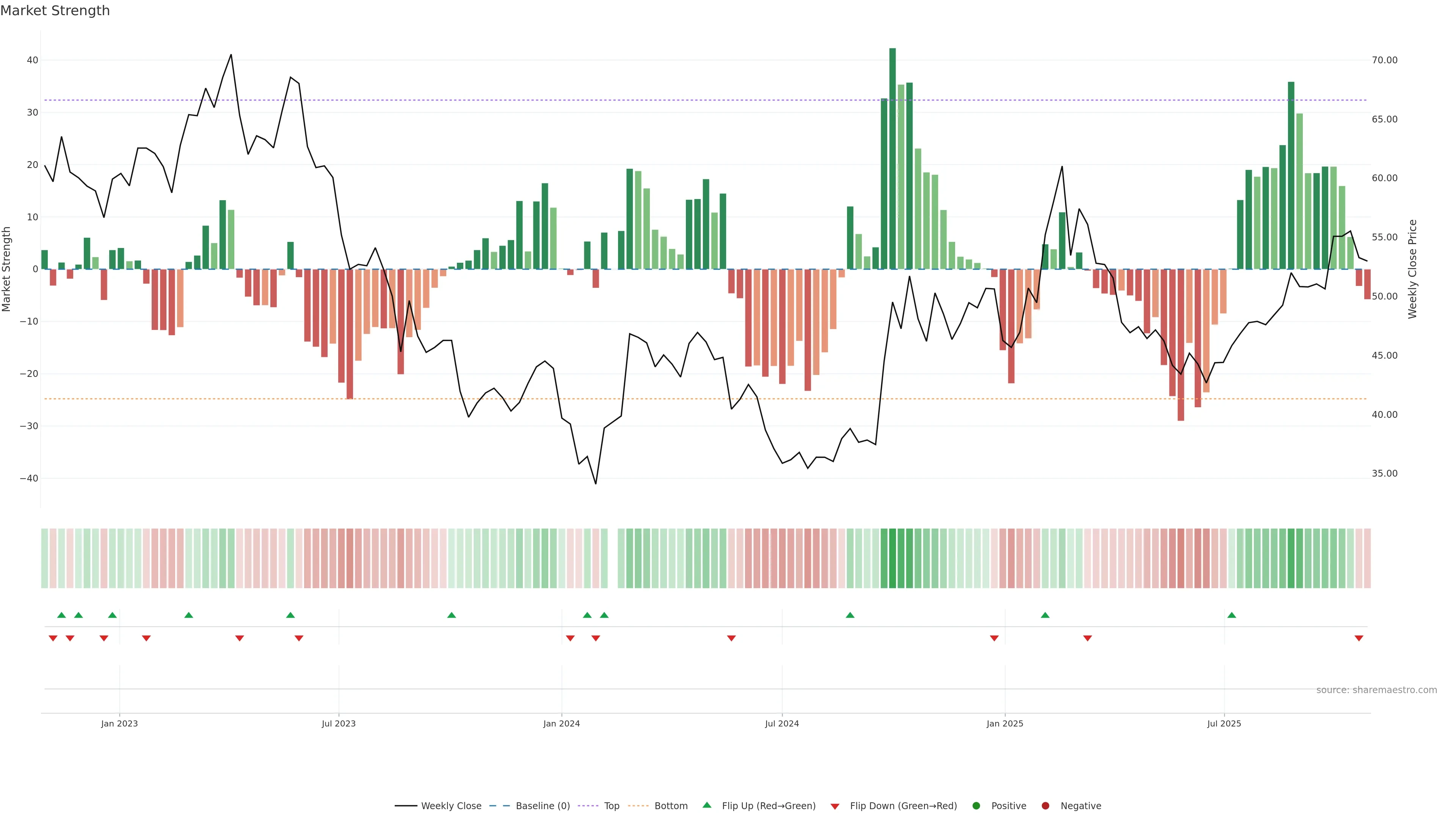This screenshot has height=819, width=1456.
Task: Click the Jul 2023 axis label
Action: click(x=339, y=723)
